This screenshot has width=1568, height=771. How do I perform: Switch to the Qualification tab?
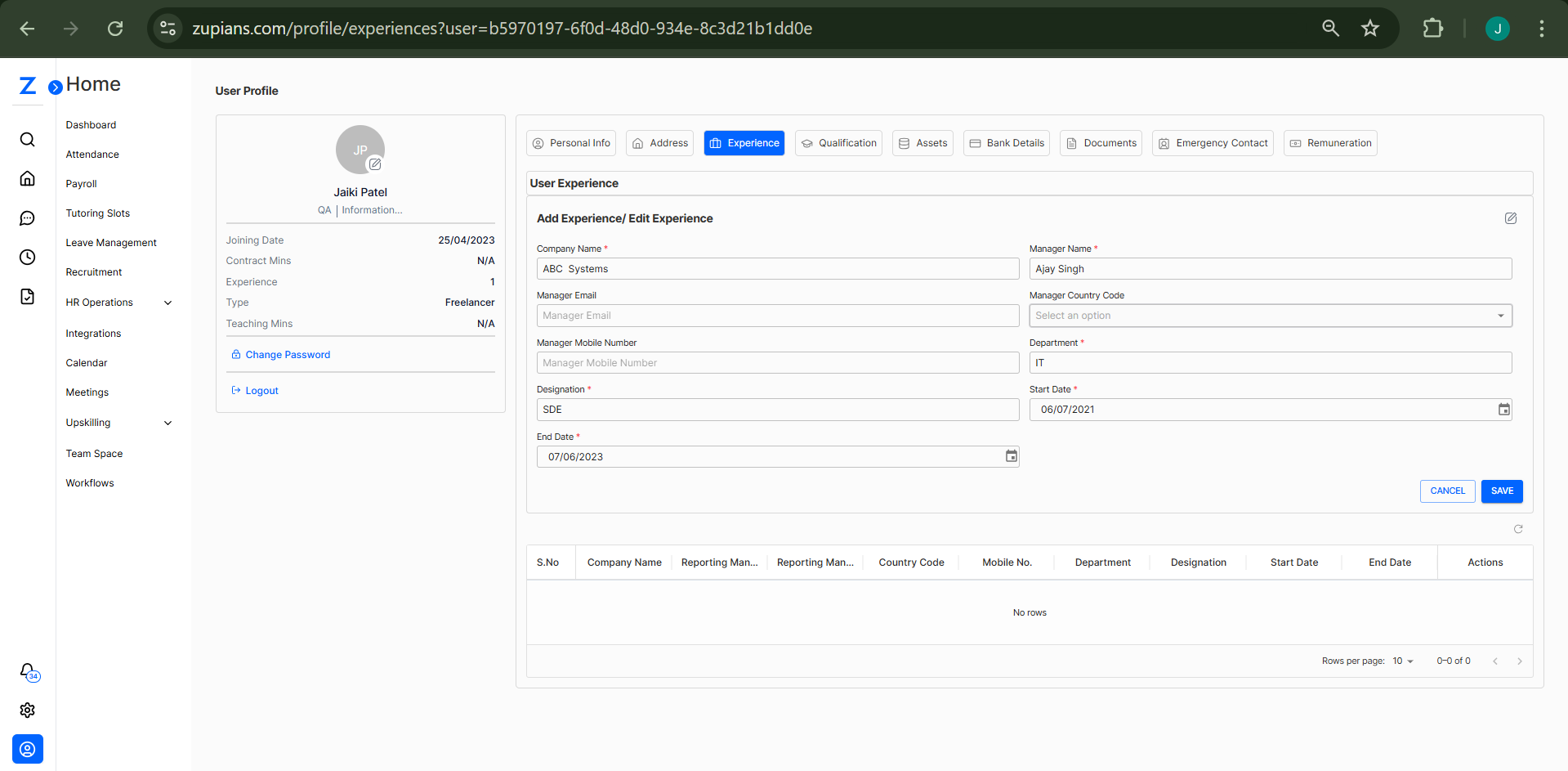(838, 143)
